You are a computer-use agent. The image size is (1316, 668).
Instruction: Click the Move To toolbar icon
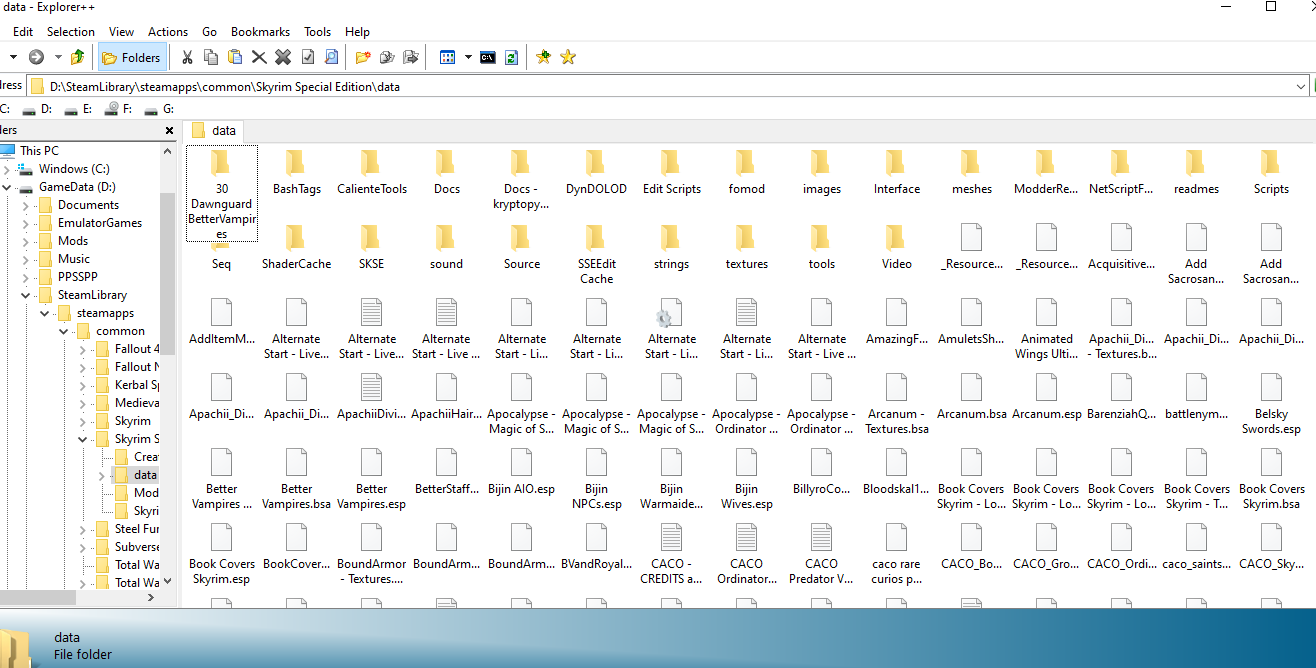click(x=410, y=57)
